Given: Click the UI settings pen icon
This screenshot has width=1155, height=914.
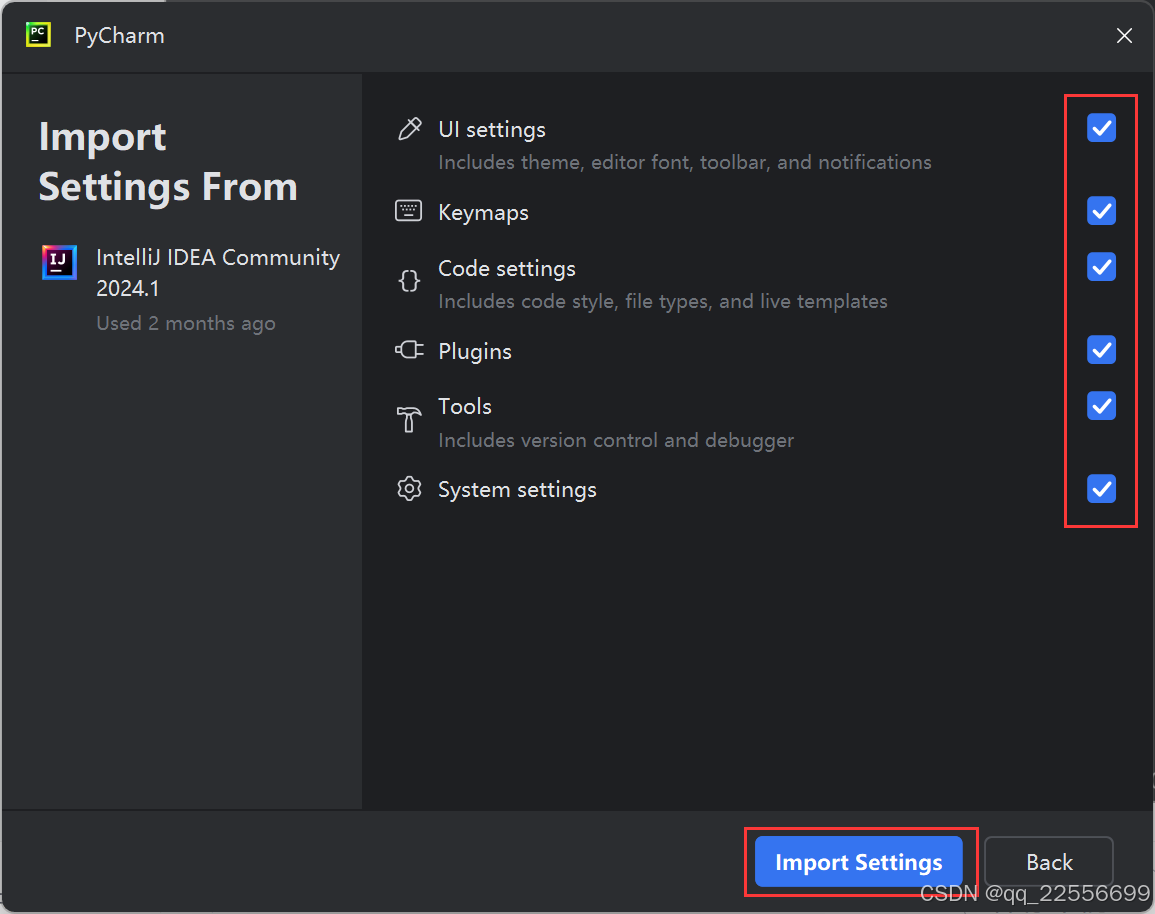Looking at the screenshot, I should (x=410, y=129).
